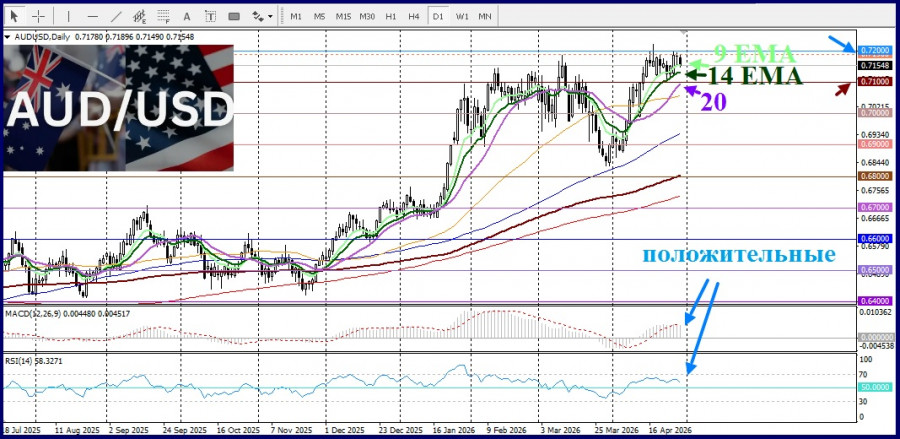Toggle the H4 timeframe button
900x439 pixels.
pyautogui.click(x=413, y=16)
